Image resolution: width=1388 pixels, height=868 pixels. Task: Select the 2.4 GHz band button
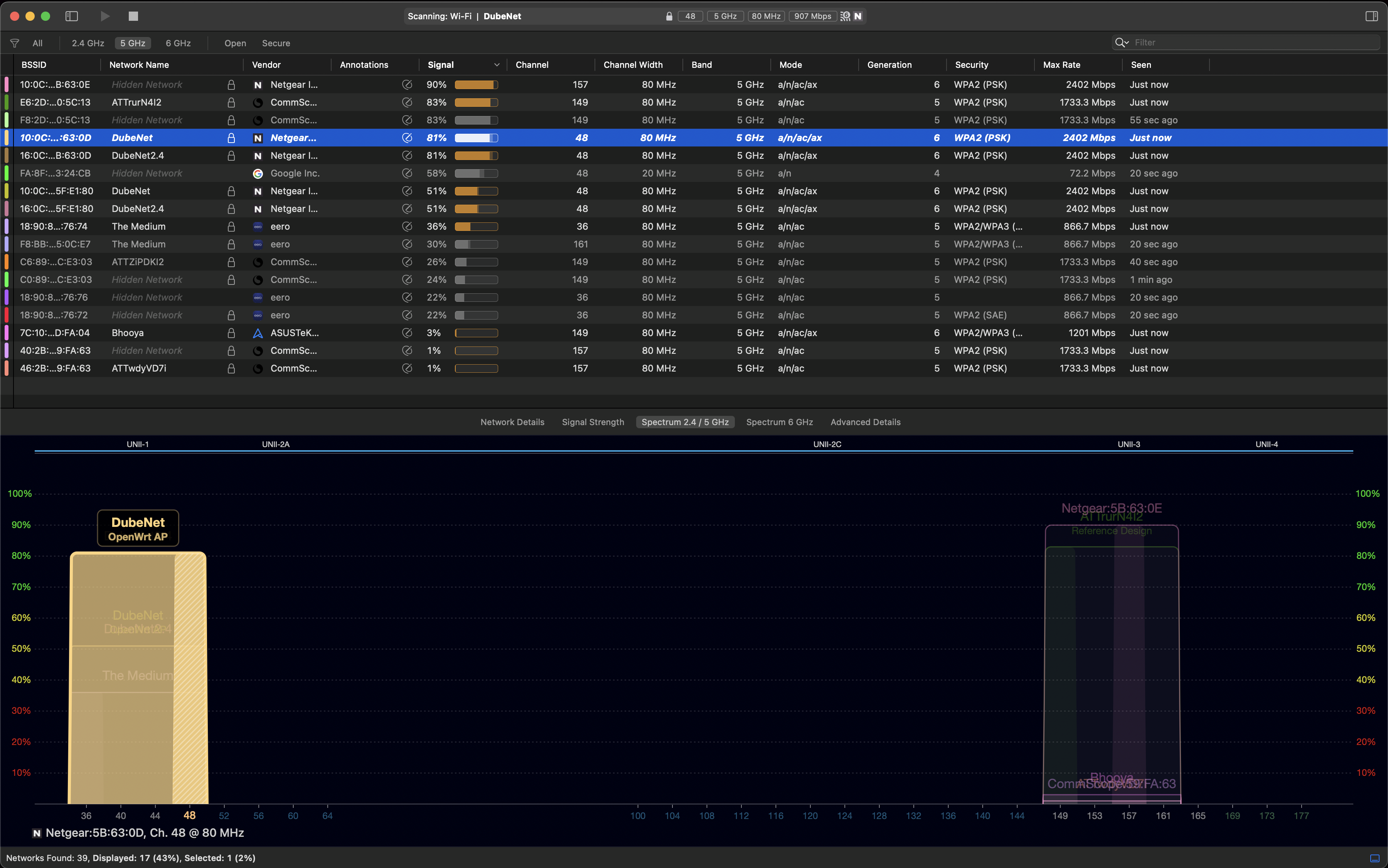click(x=87, y=42)
